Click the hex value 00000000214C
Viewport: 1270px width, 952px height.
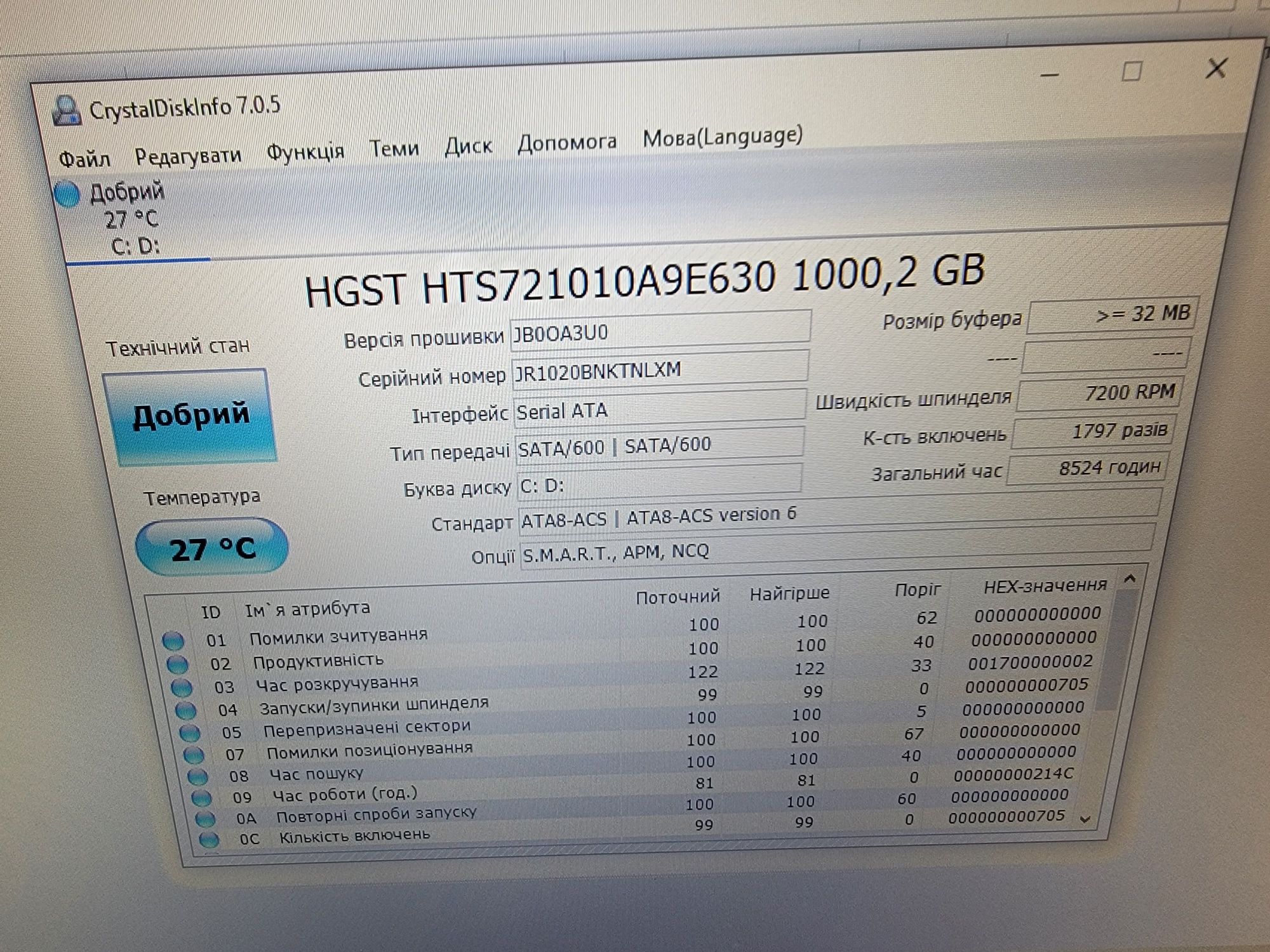click(1013, 774)
